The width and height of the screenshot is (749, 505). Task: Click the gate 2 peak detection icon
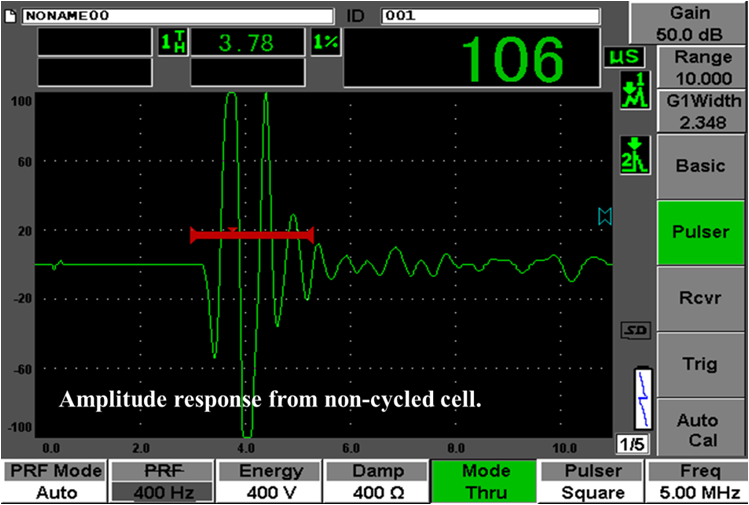pos(635,154)
